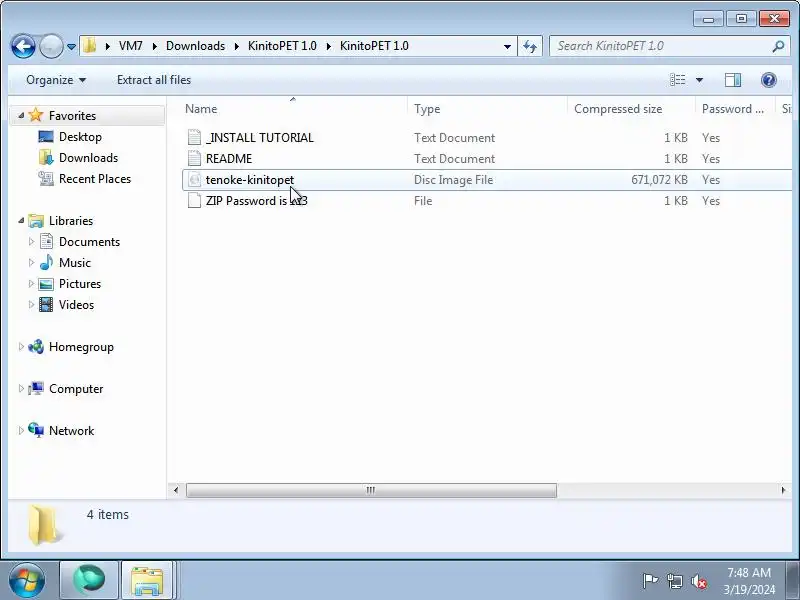Screen dimensions: 800x600
Task: Click the Homegroup icon
Action: (x=36, y=346)
